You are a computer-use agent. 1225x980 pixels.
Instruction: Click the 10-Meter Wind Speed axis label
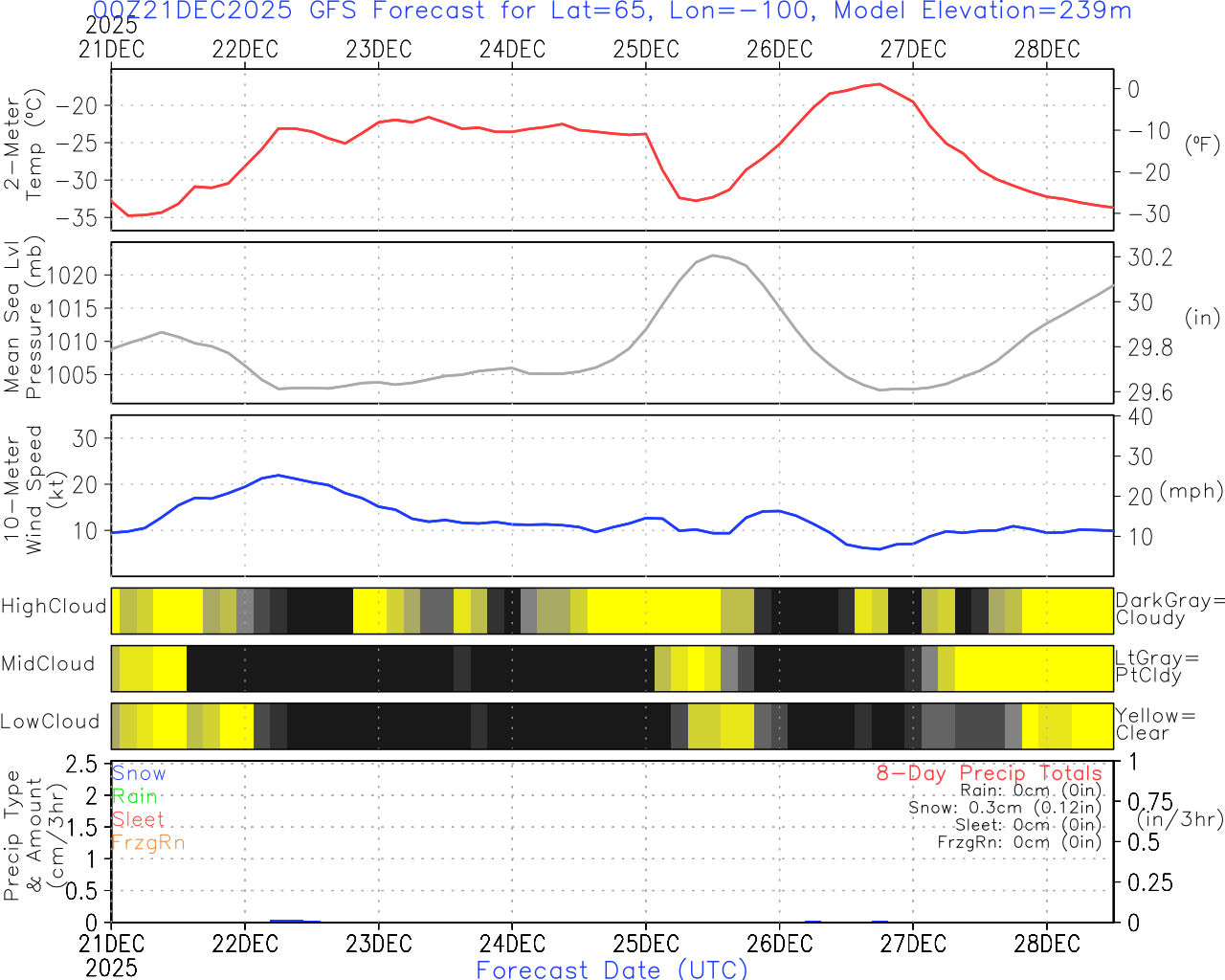pyautogui.click(x=23, y=490)
